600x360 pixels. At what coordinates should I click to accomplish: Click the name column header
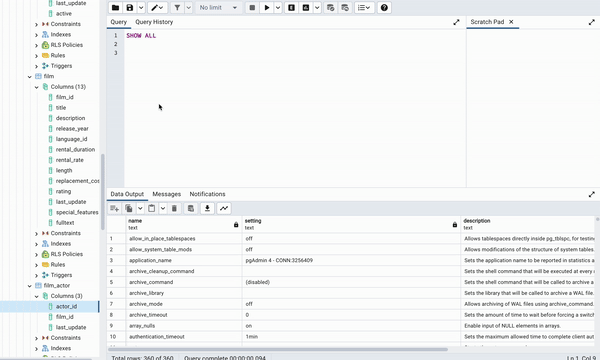pyautogui.click(x=184, y=224)
